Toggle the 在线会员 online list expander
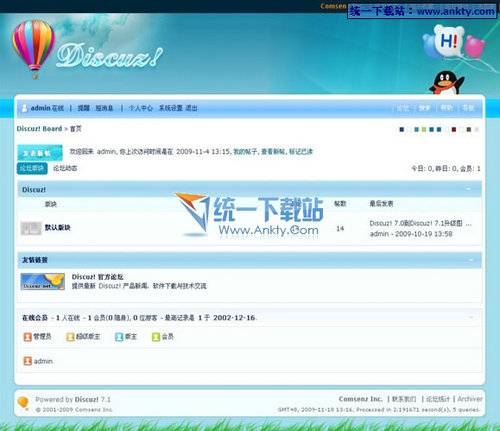Screen dimensions: 500x431 471,317
